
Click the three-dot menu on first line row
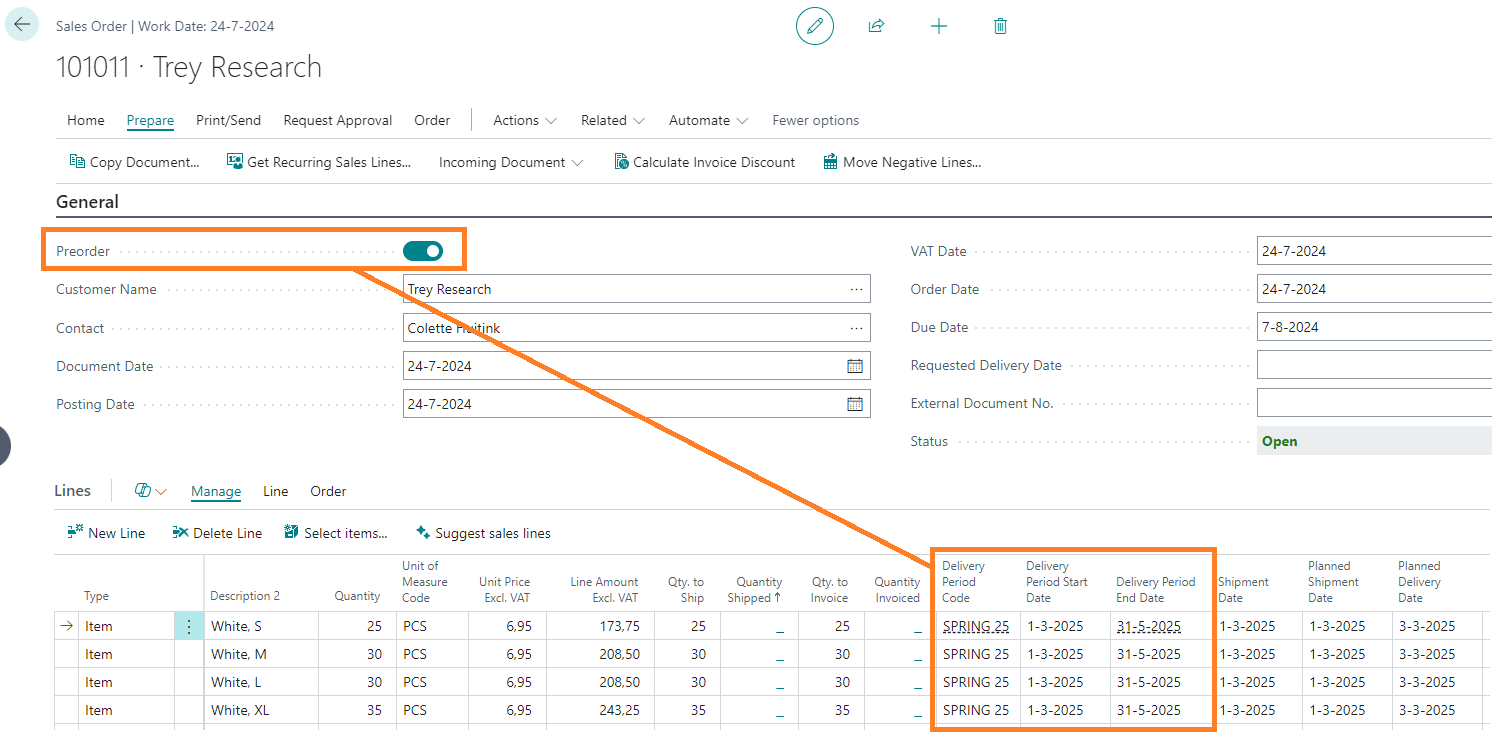coord(189,626)
